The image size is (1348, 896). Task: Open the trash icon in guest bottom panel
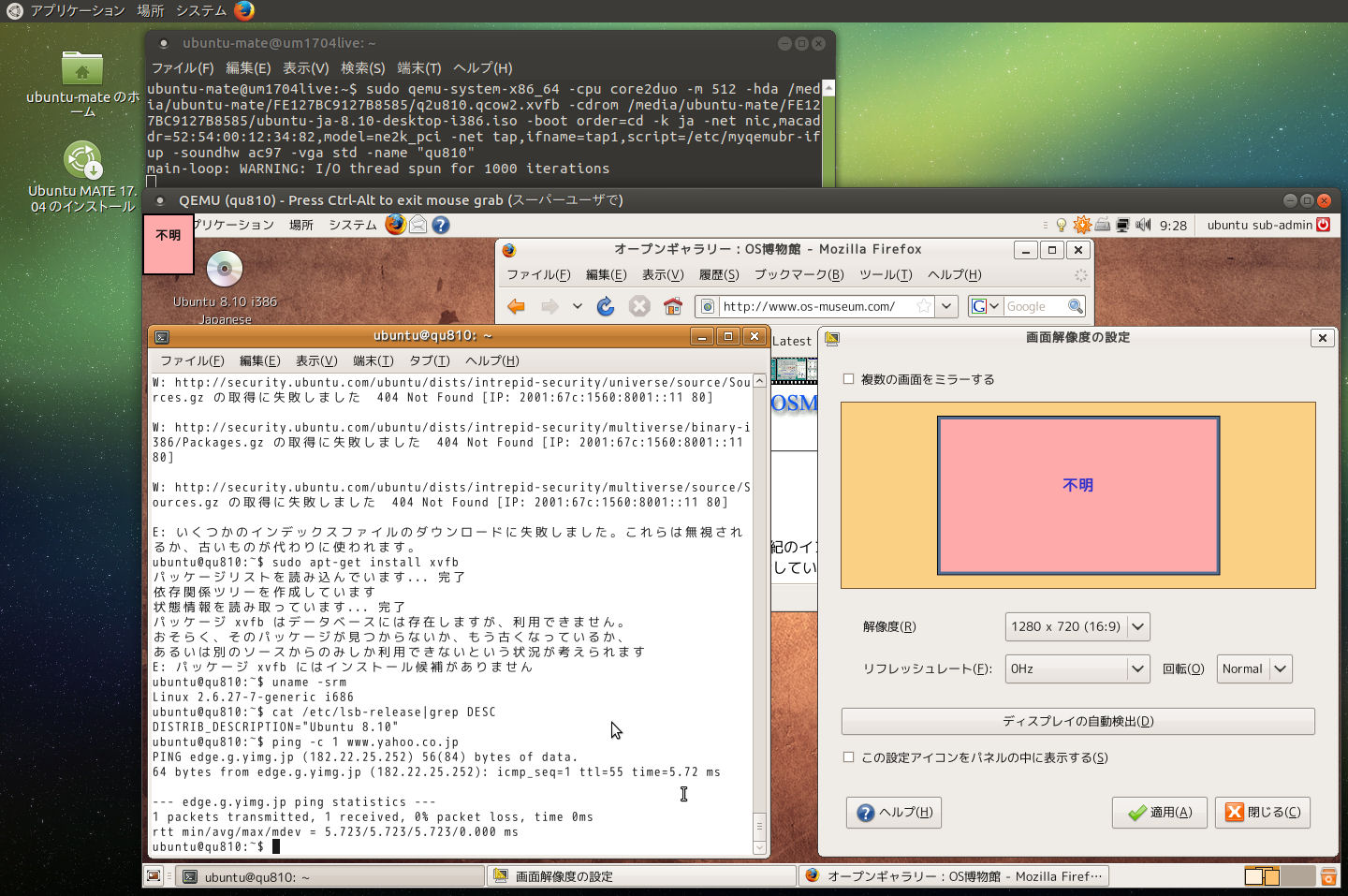point(1329,876)
